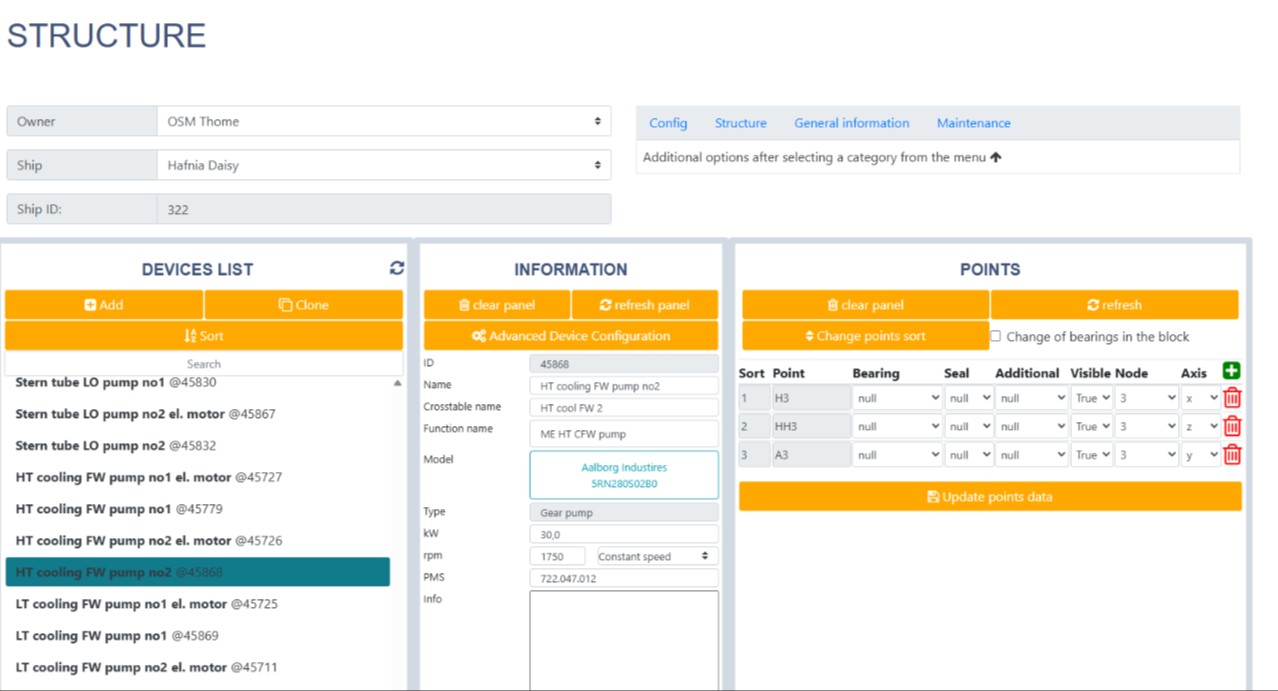Click the Aalborg Industires model link
Viewport: 1278px width, 691px height.
(x=623, y=475)
